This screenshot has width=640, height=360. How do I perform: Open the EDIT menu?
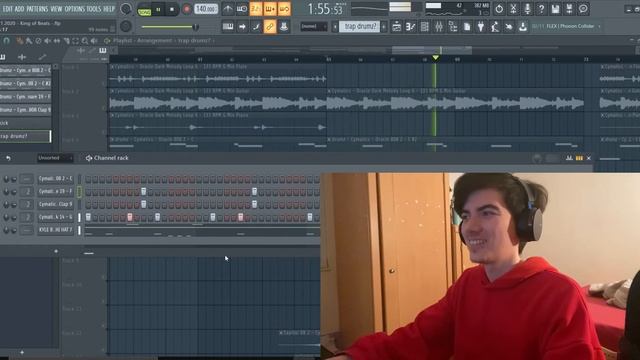(7, 9)
